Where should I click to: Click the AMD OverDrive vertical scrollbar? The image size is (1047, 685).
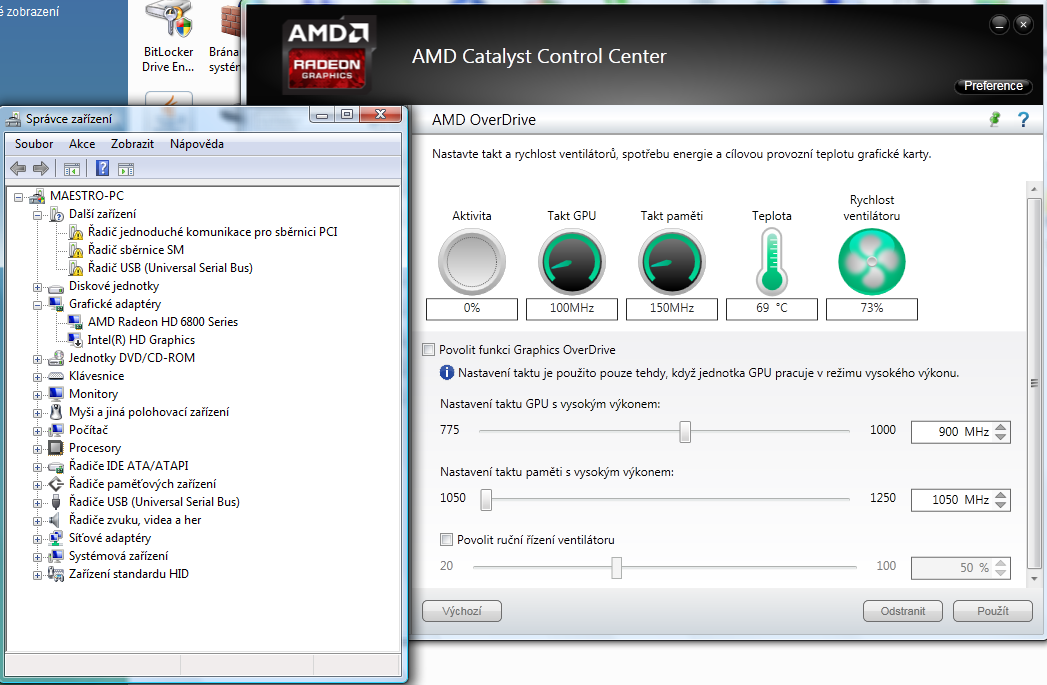tap(1034, 384)
